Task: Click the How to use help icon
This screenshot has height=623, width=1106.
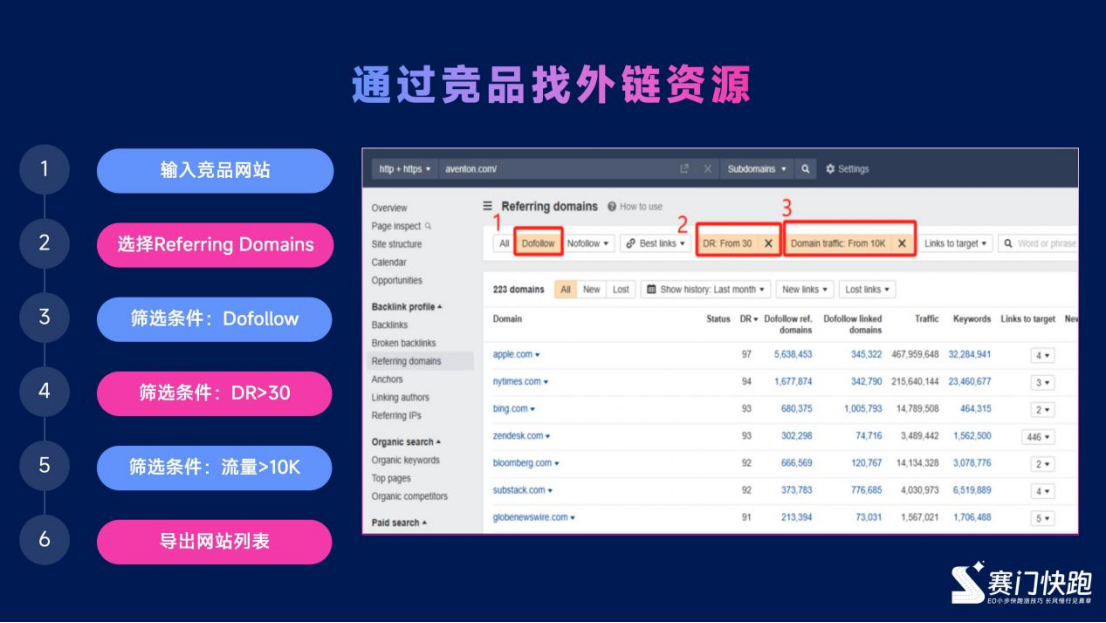Action: (612, 207)
